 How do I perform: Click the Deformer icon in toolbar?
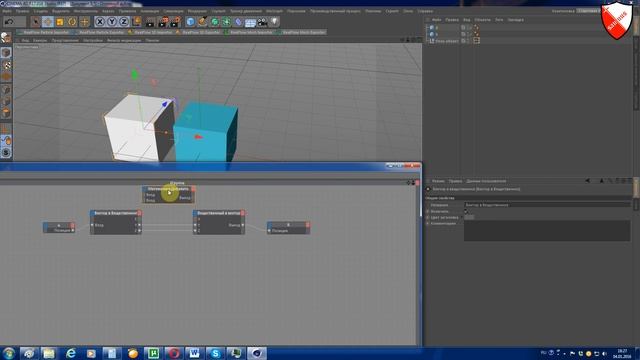click(x=238, y=22)
